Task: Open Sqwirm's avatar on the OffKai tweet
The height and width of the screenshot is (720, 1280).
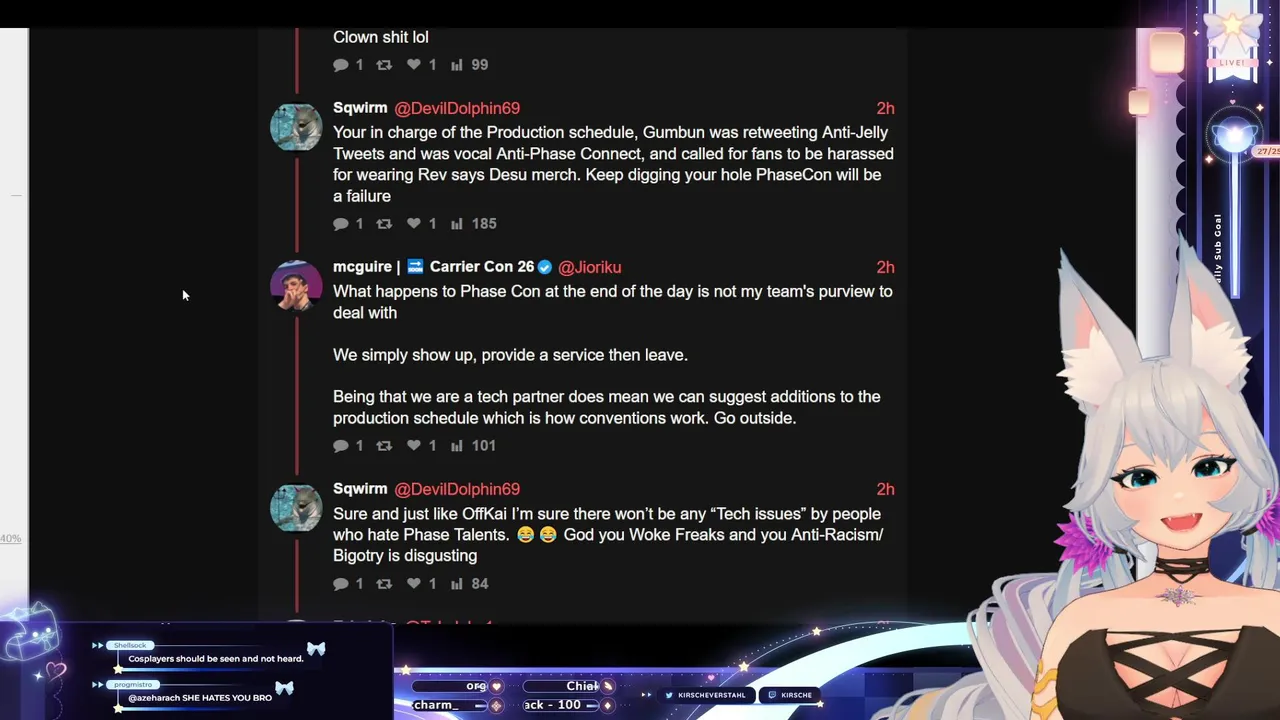Action: (296, 508)
